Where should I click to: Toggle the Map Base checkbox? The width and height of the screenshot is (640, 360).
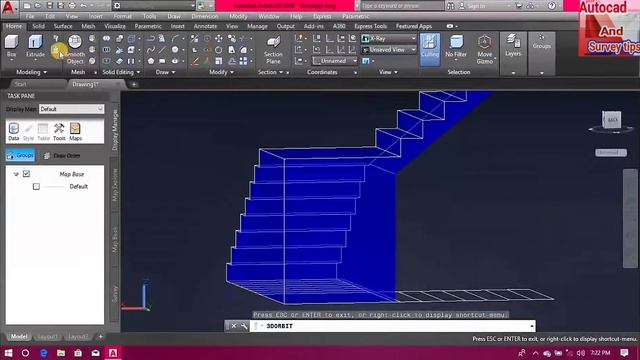pos(27,174)
